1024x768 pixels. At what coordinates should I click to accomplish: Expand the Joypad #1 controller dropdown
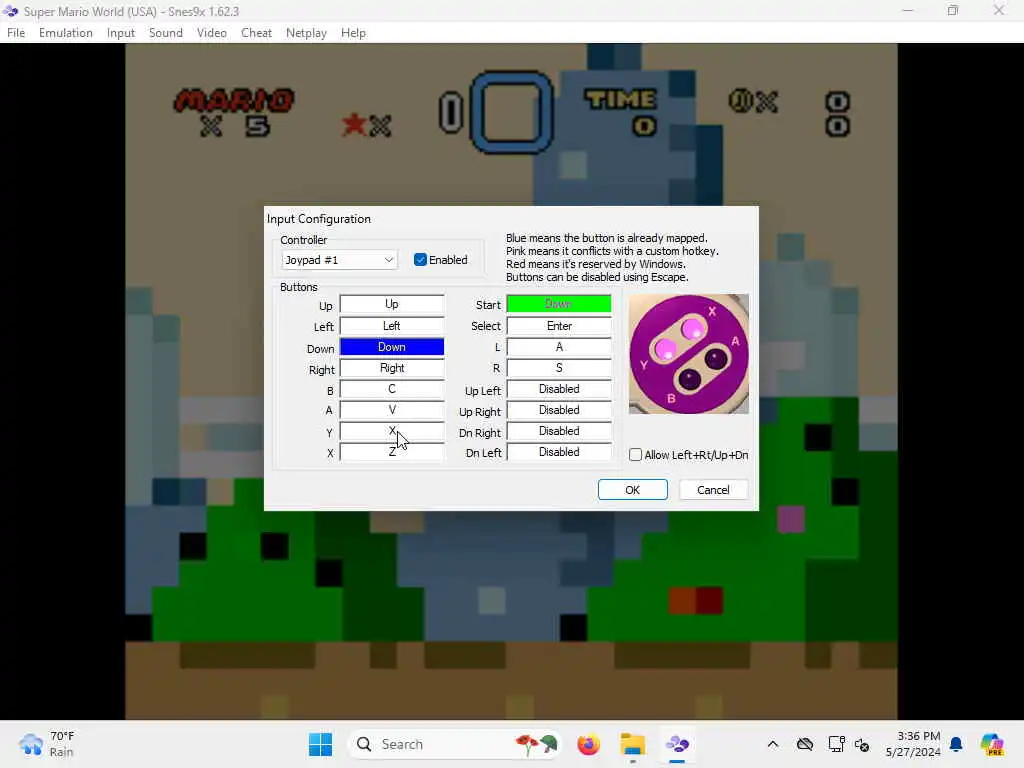tap(340, 260)
